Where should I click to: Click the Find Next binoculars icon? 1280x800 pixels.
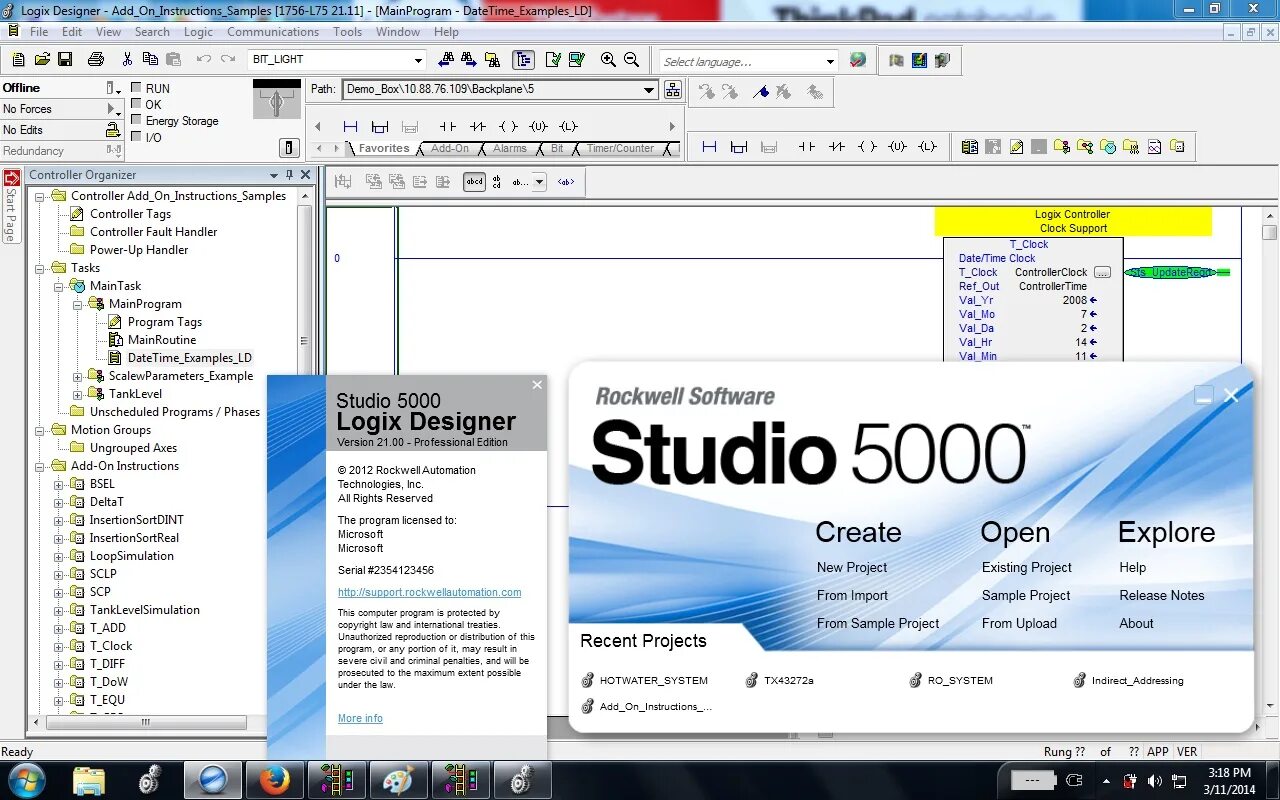pyautogui.click(x=469, y=60)
